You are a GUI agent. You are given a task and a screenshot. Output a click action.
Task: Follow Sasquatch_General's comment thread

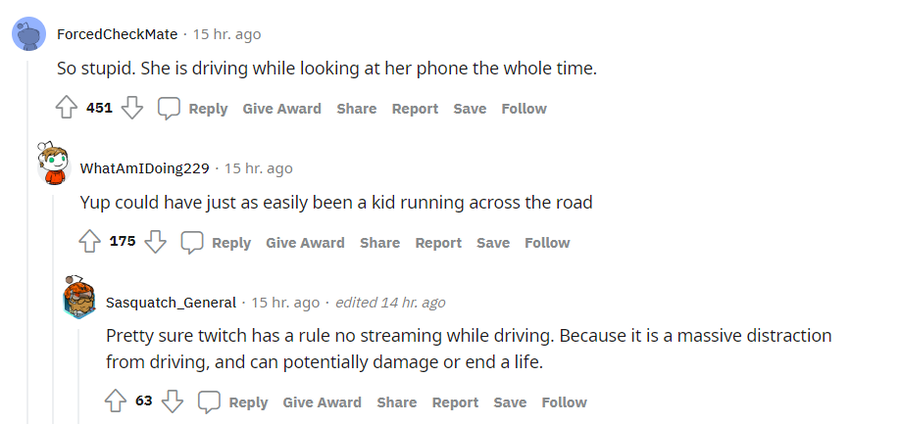click(x=564, y=402)
